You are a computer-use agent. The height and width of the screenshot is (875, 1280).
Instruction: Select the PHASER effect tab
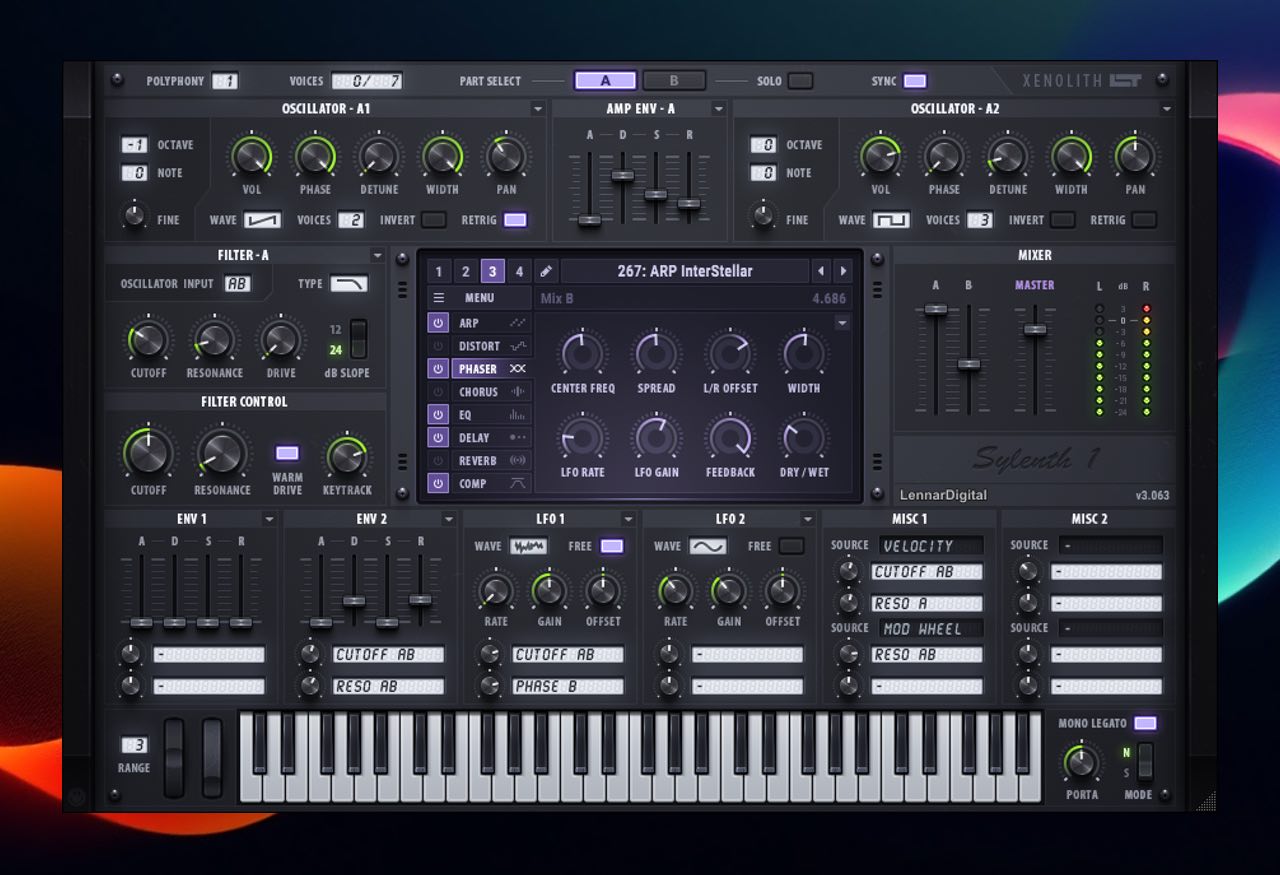479,369
